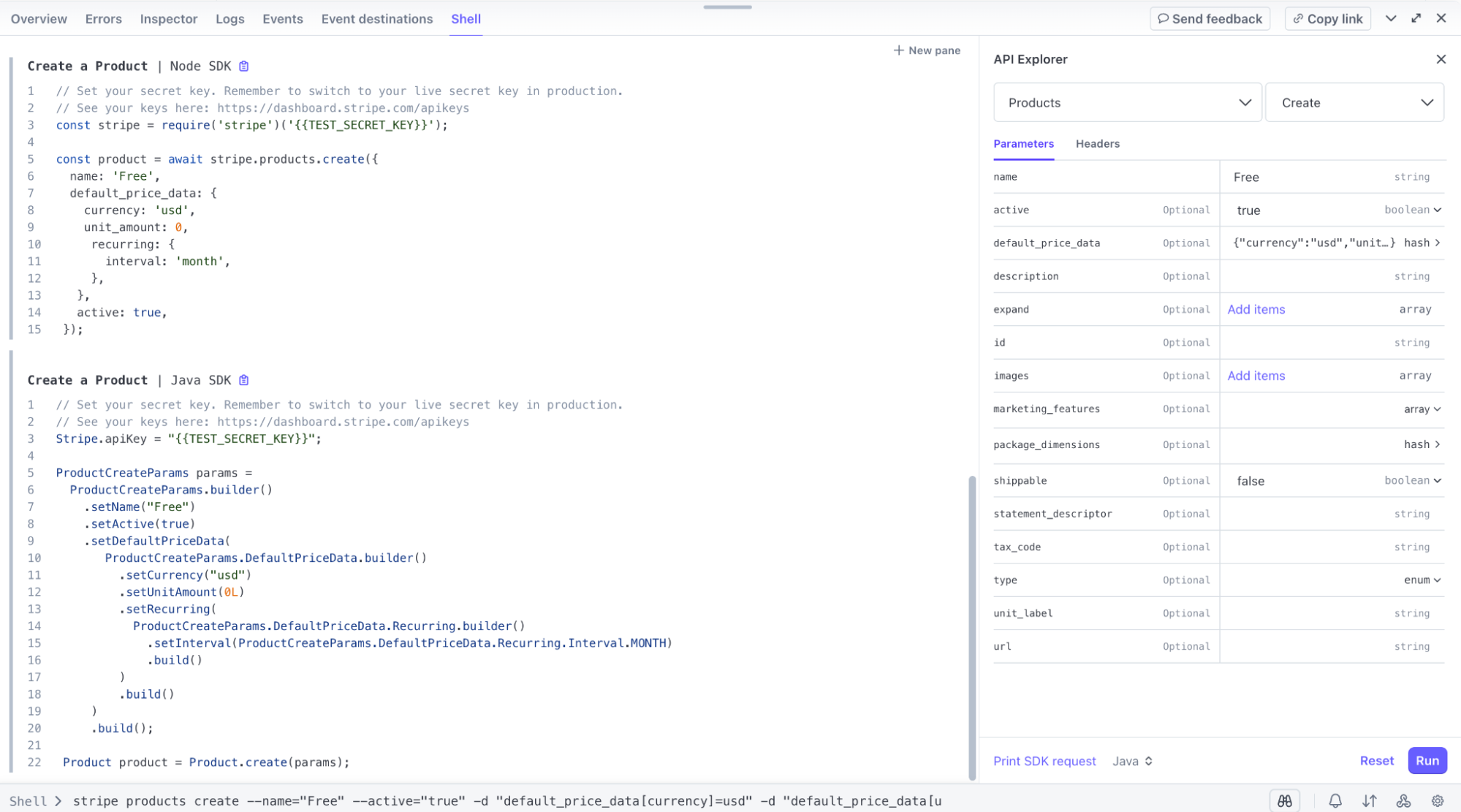The height and width of the screenshot is (812, 1461).
Task: Click Print SDK request link
Action: pos(1044,761)
